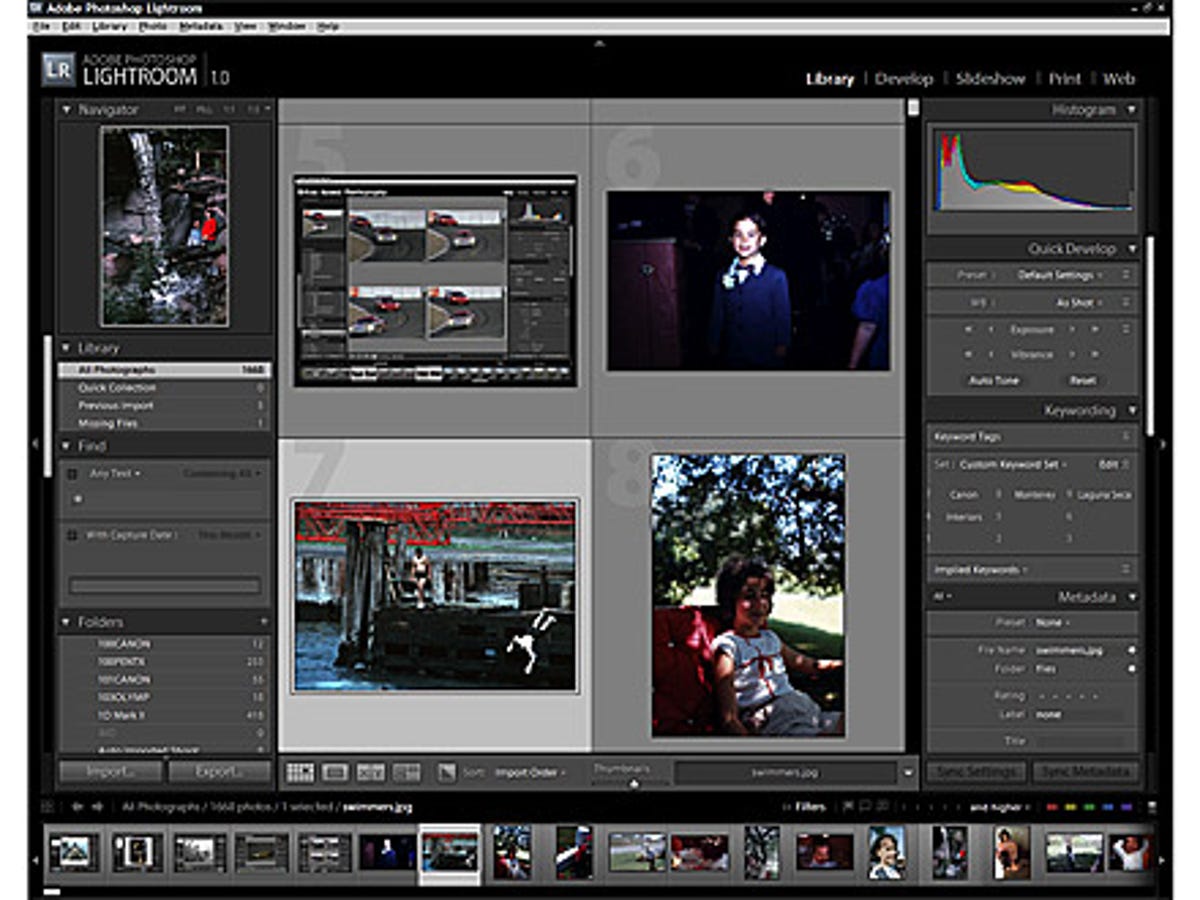Click the forward arrow in filmstrip header

pos(97,807)
